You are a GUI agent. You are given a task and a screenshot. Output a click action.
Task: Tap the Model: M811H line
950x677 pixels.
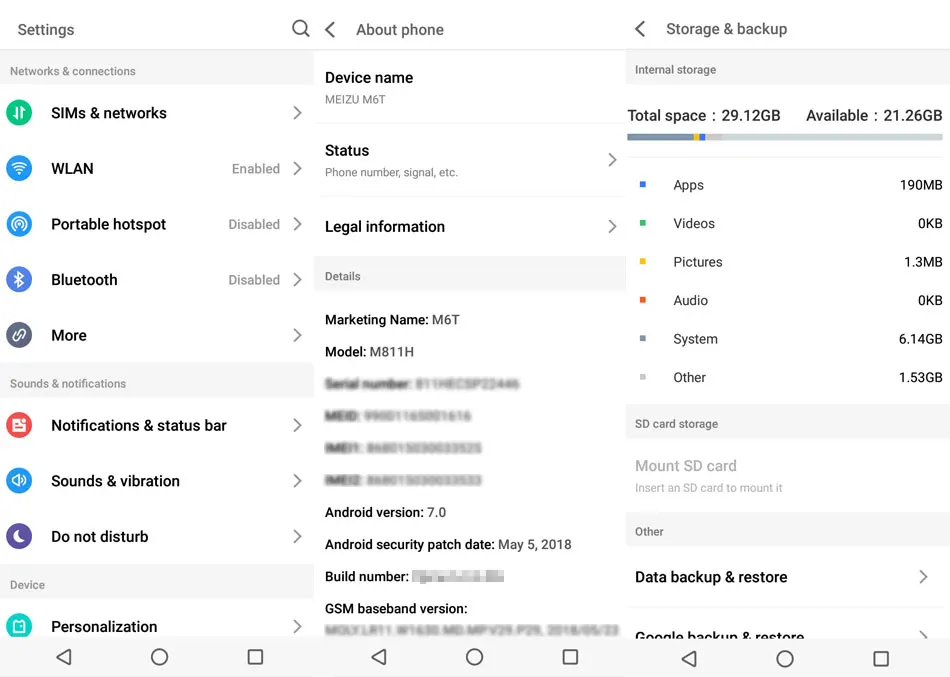click(370, 352)
